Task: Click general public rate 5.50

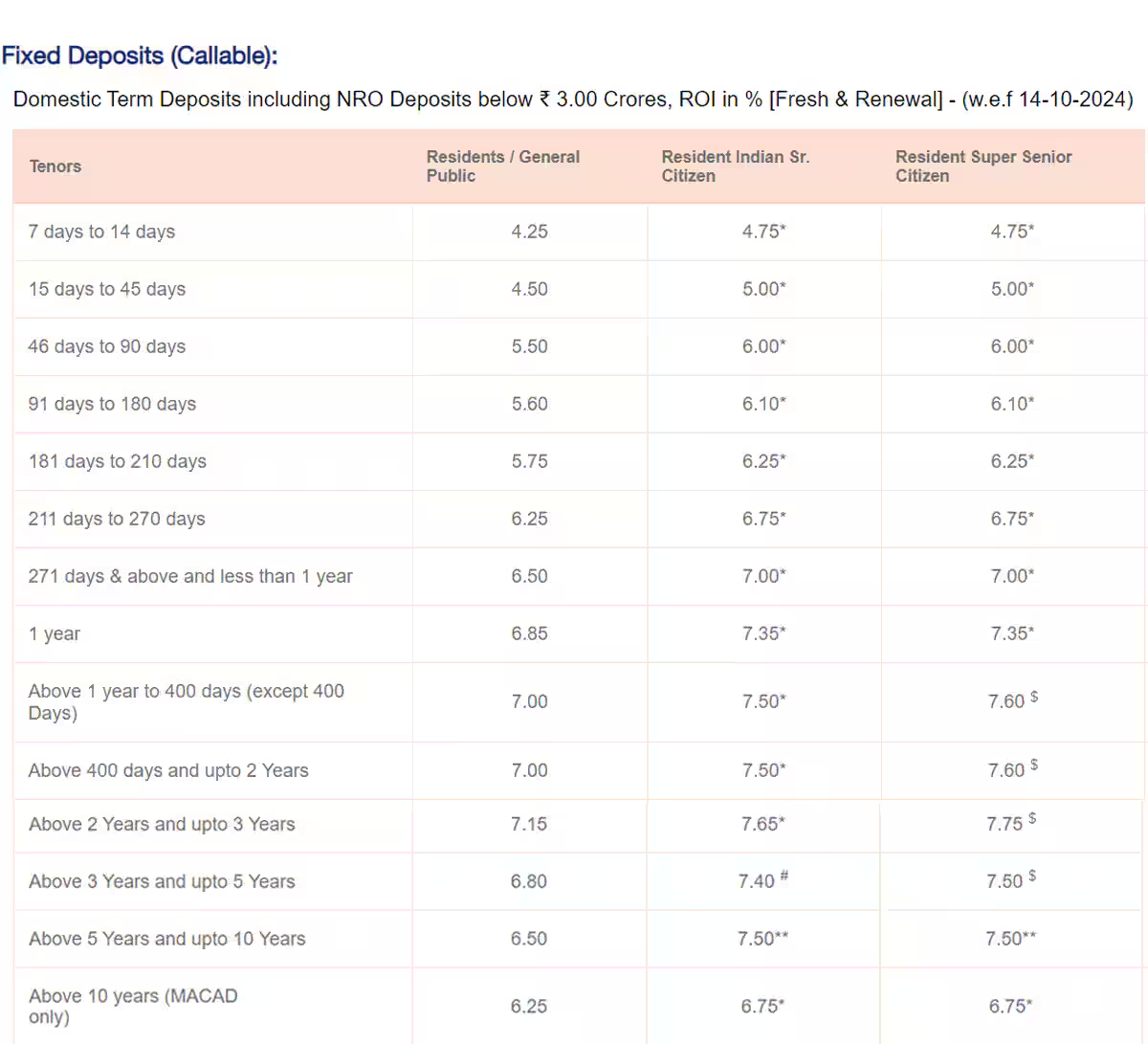Action: [529, 346]
